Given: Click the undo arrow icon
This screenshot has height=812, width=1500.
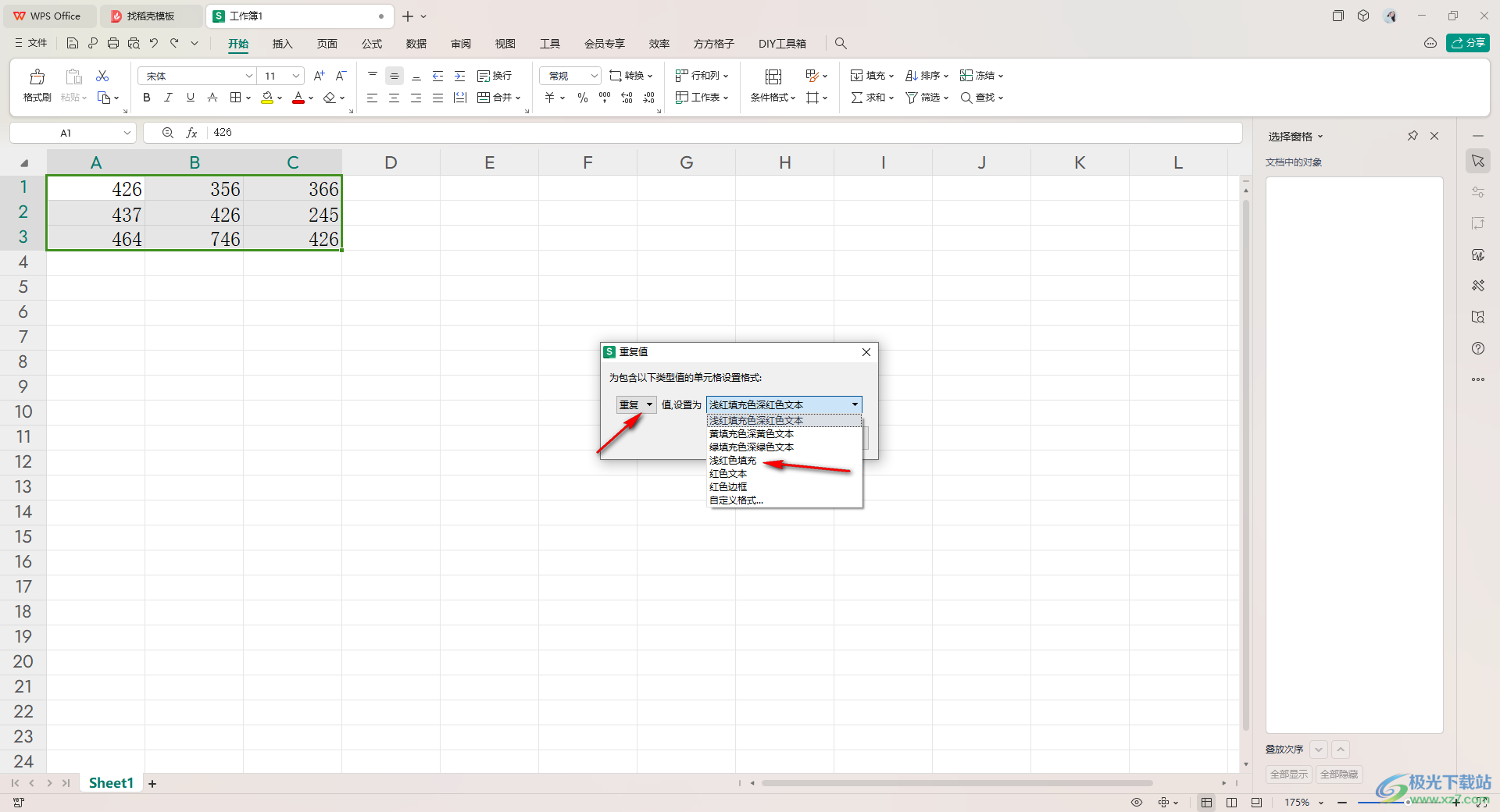Looking at the screenshot, I should (154, 44).
